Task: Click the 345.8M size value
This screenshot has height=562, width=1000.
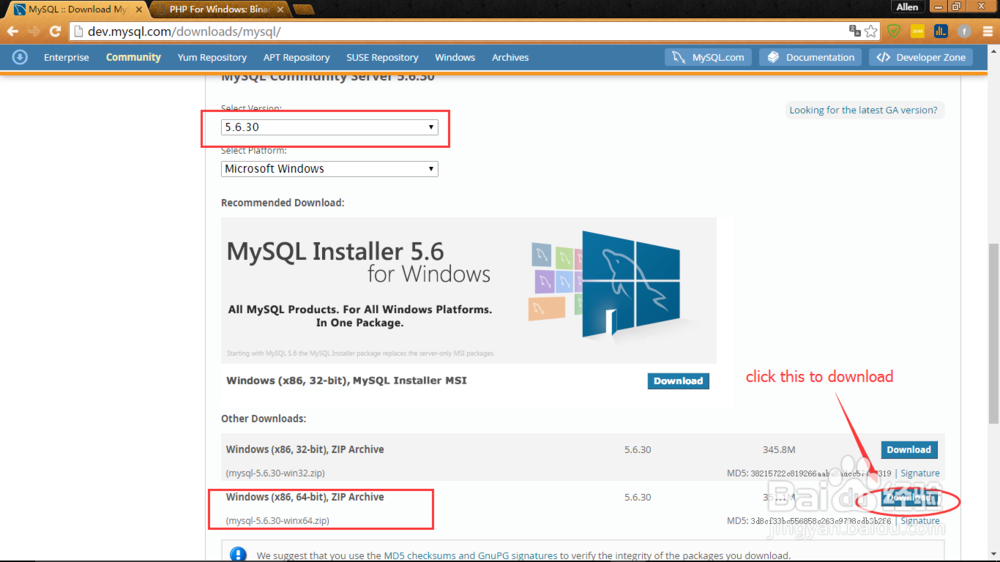Action: (779, 450)
